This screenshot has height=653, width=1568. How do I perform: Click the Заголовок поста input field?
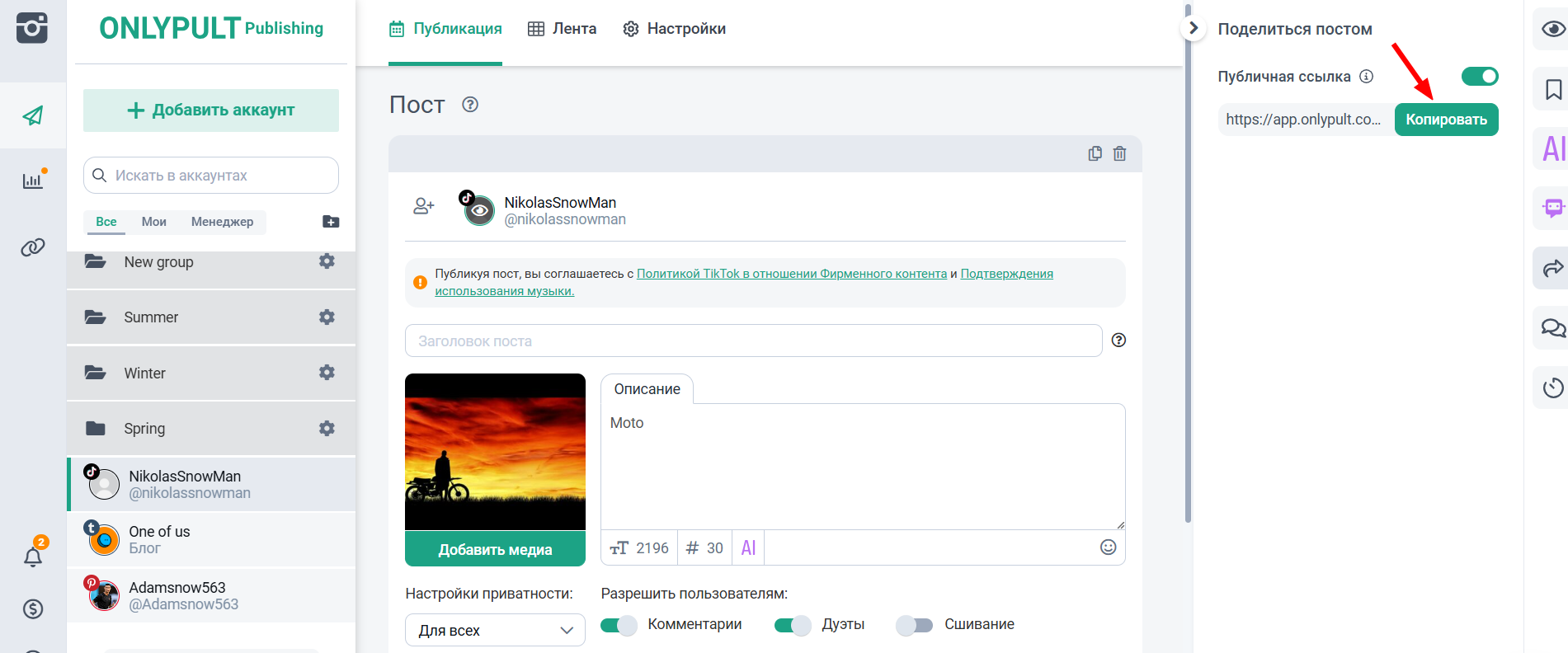[753, 341]
